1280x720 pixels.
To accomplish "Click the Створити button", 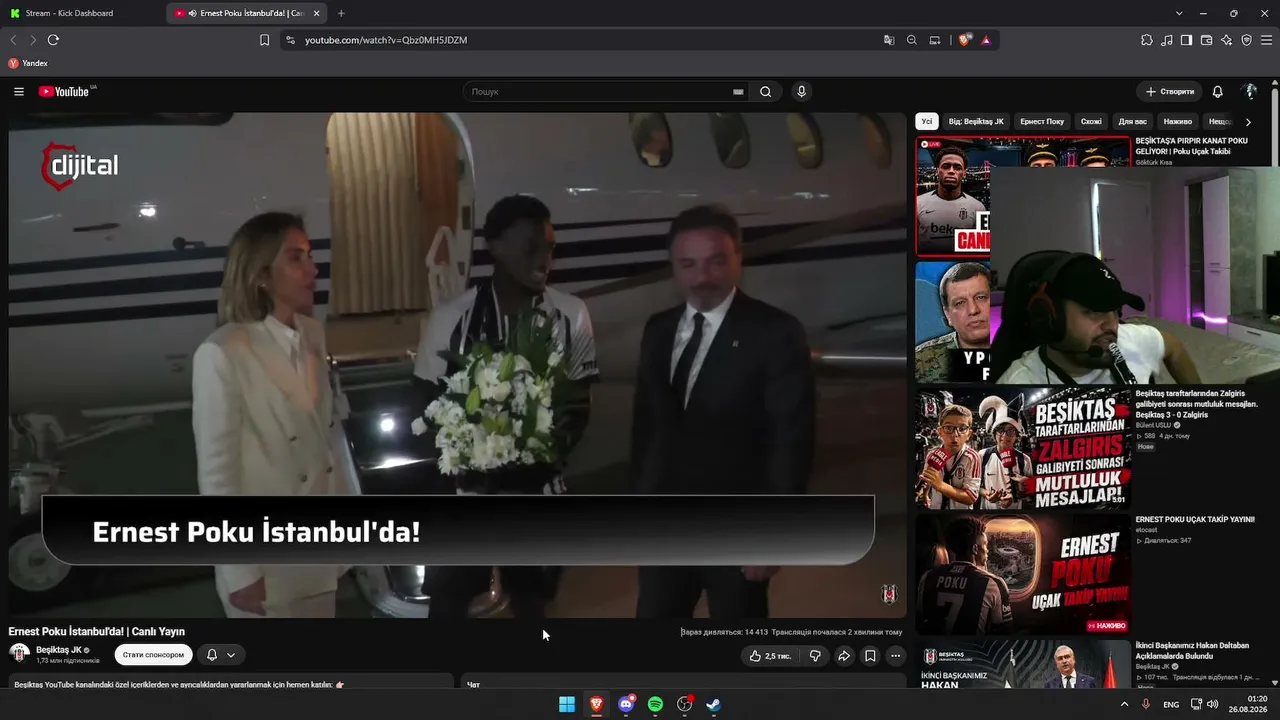I will (x=1169, y=92).
